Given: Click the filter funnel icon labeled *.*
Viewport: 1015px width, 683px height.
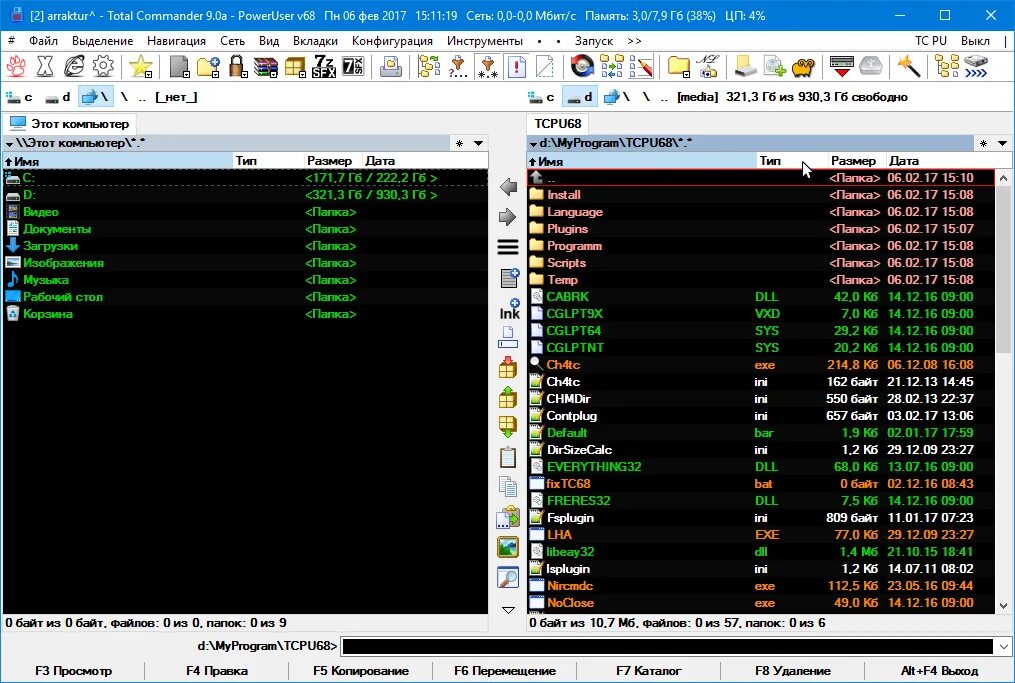Looking at the screenshot, I should click(487, 66).
